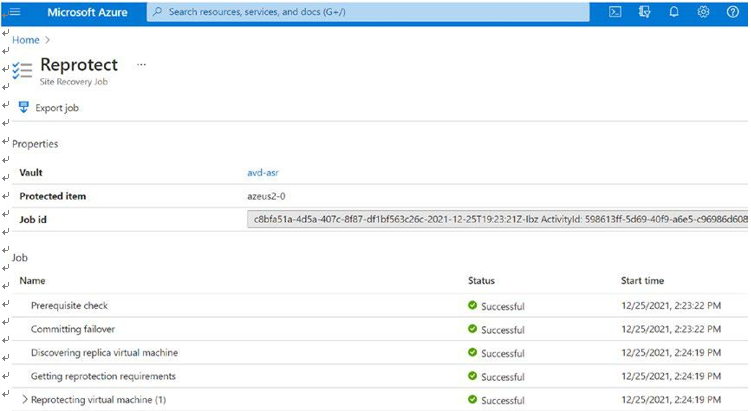Click the Reprotect job checklist icon
The height and width of the screenshot is (411, 751).
(x=22, y=70)
